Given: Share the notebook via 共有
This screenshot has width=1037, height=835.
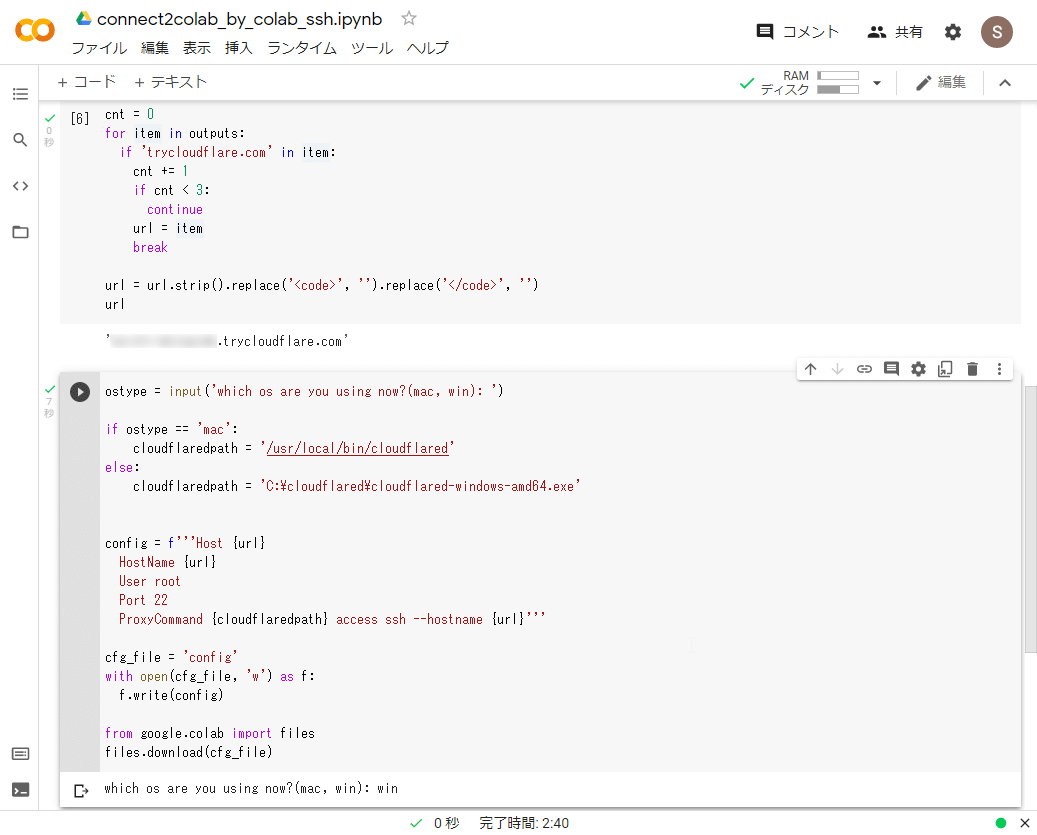Looking at the screenshot, I should click(x=897, y=31).
